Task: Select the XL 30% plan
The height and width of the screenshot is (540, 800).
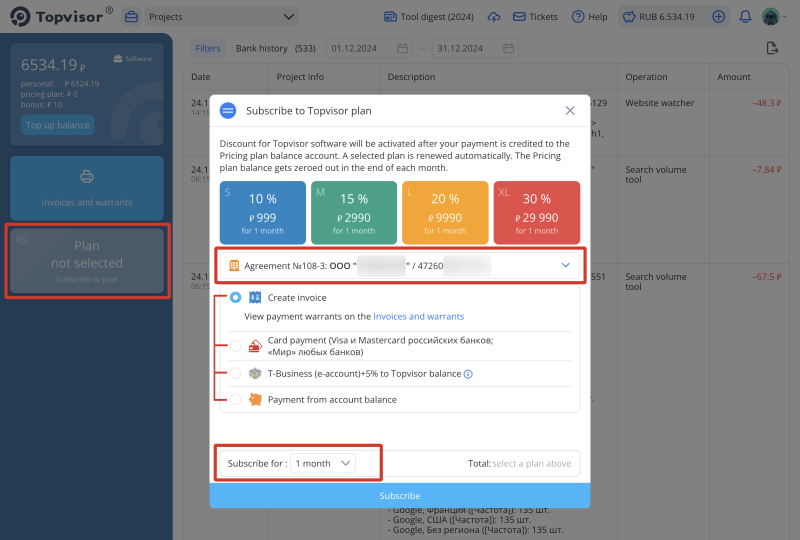Action: (x=537, y=213)
